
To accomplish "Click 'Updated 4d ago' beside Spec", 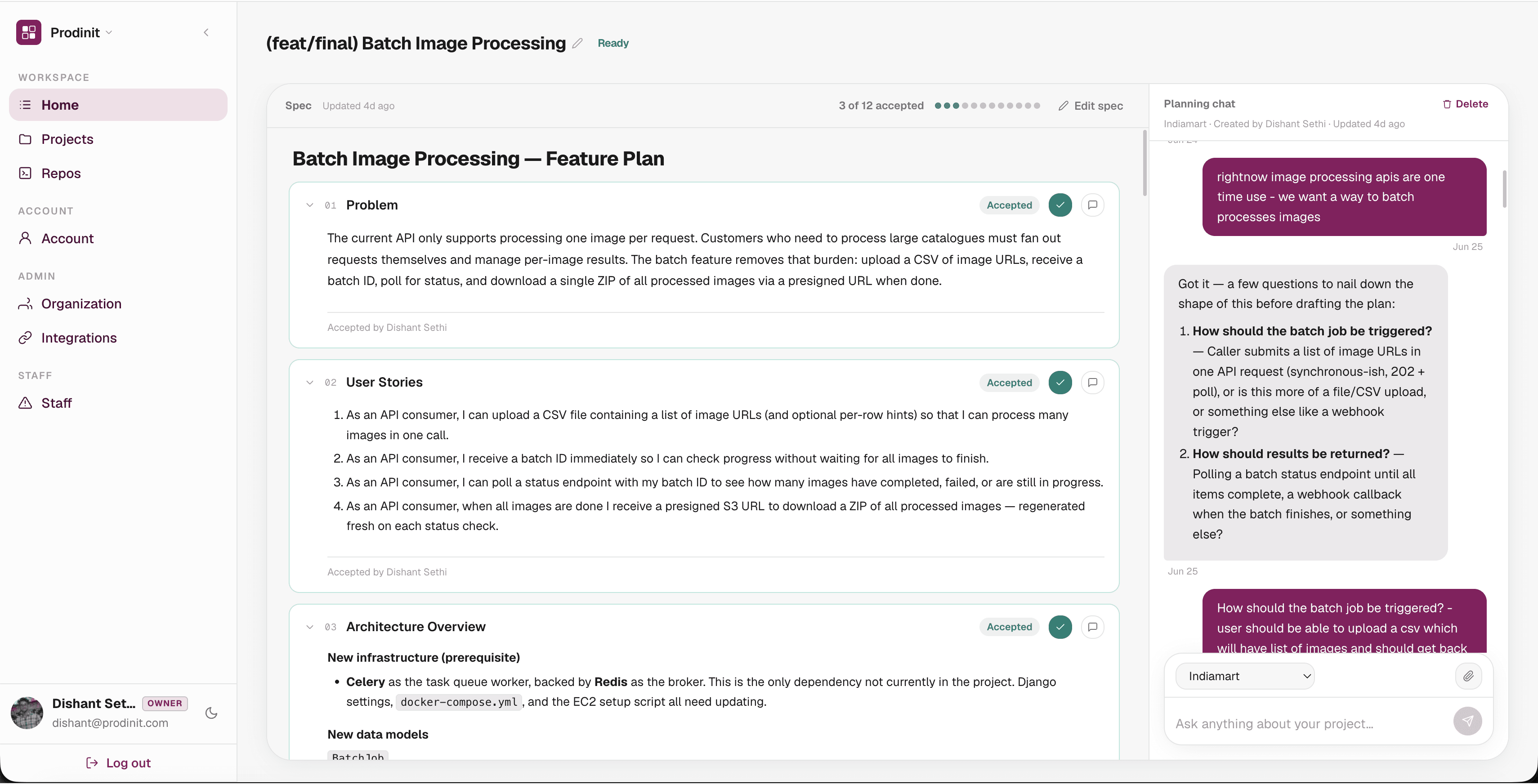I will click(x=358, y=106).
